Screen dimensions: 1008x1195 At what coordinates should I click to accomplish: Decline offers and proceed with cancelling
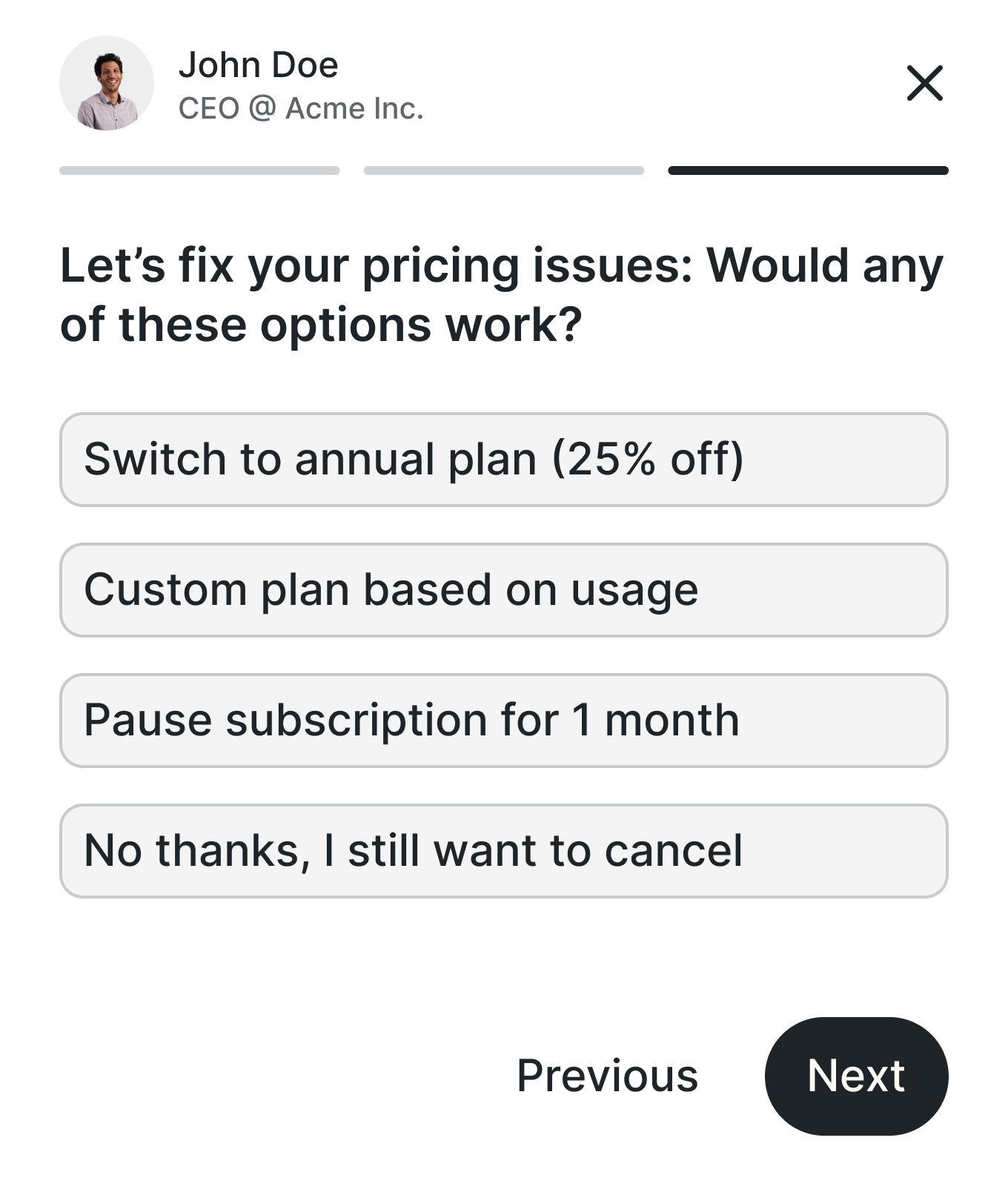tap(504, 851)
